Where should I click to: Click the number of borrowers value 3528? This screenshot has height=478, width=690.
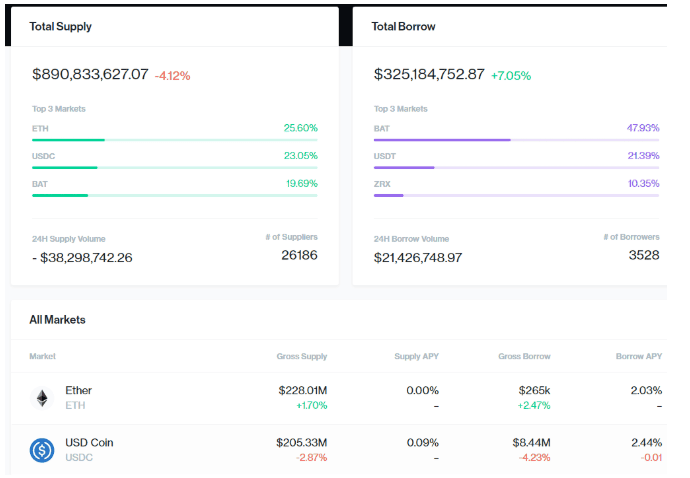pyautogui.click(x=644, y=255)
